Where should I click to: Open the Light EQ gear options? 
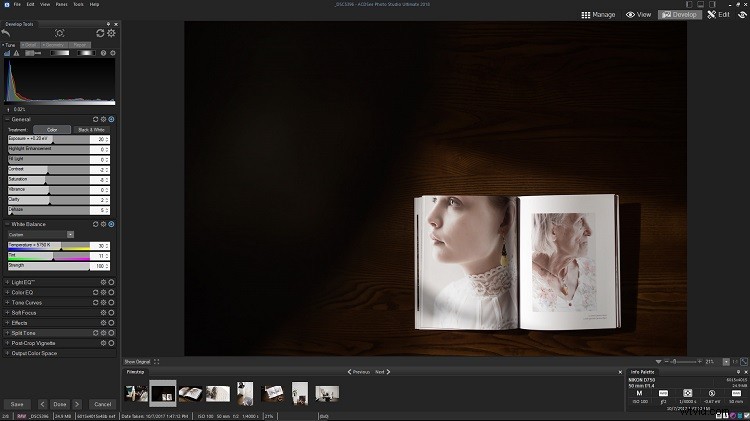pos(103,282)
